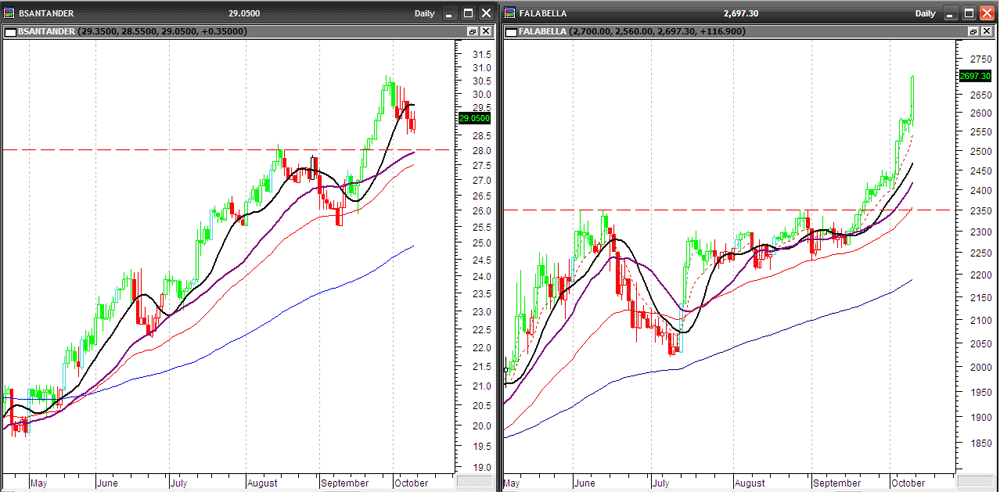The height and width of the screenshot is (492, 1000).
Task: Click the 2050 price axis label
Action: point(982,343)
